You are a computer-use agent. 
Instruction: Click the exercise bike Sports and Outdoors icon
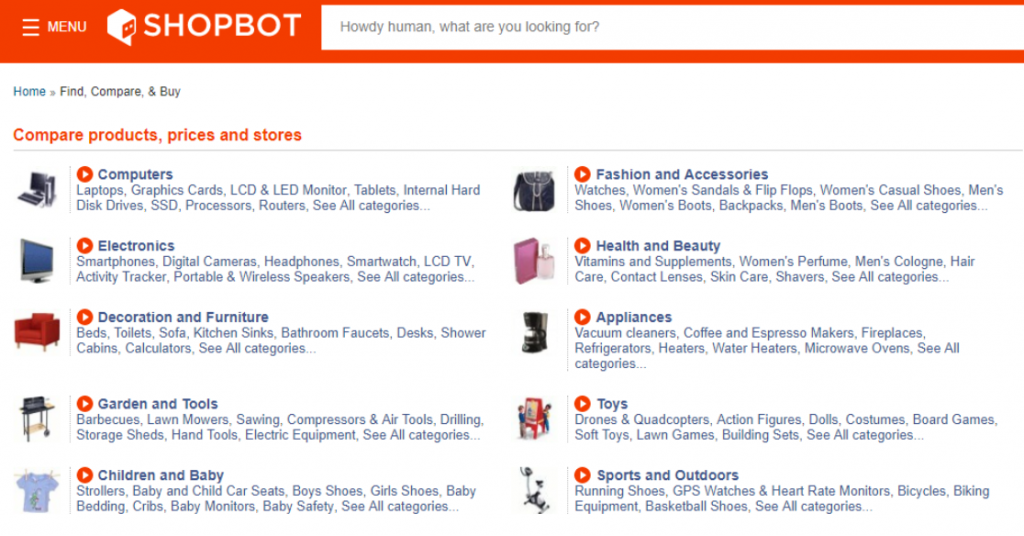tap(534, 490)
